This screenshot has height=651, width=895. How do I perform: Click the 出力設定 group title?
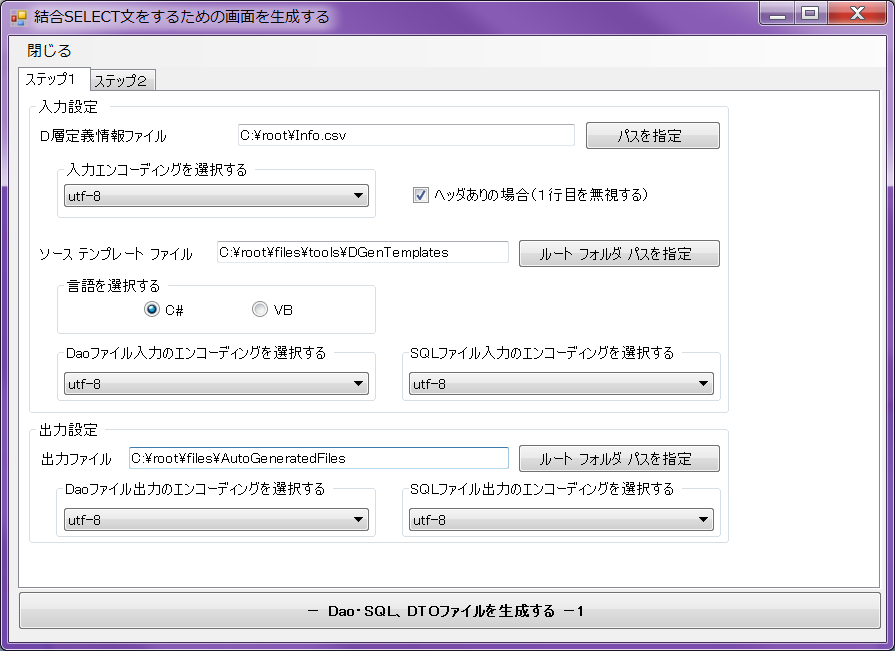68,430
